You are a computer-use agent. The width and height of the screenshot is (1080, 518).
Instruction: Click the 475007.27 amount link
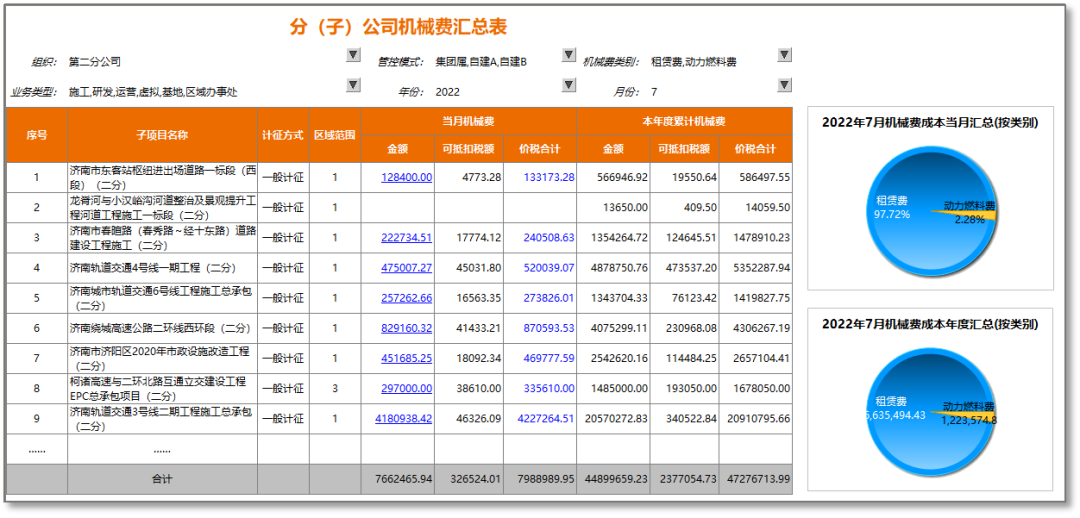pos(406,268)
